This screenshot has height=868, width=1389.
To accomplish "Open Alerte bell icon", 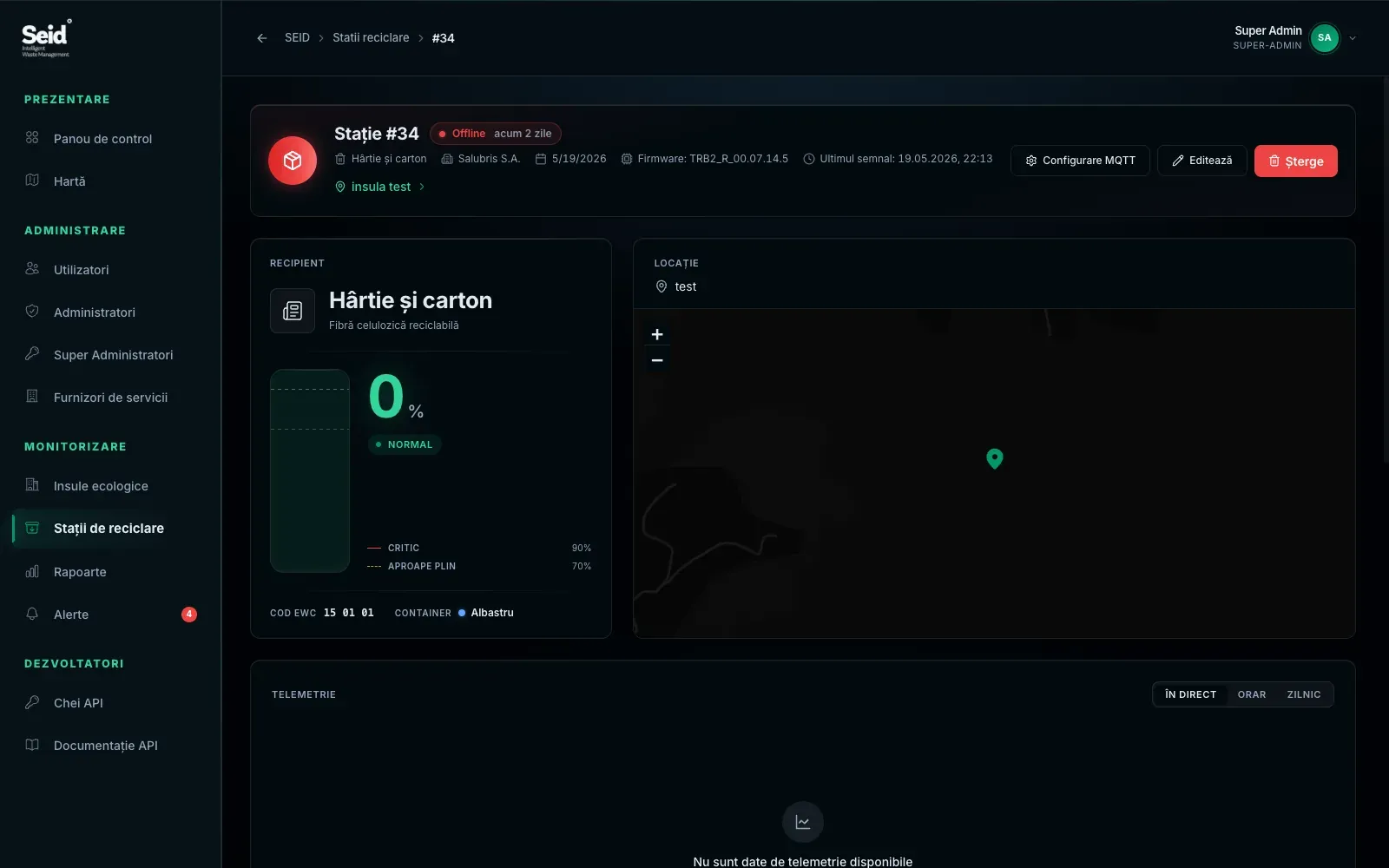I will click(32, 614).
